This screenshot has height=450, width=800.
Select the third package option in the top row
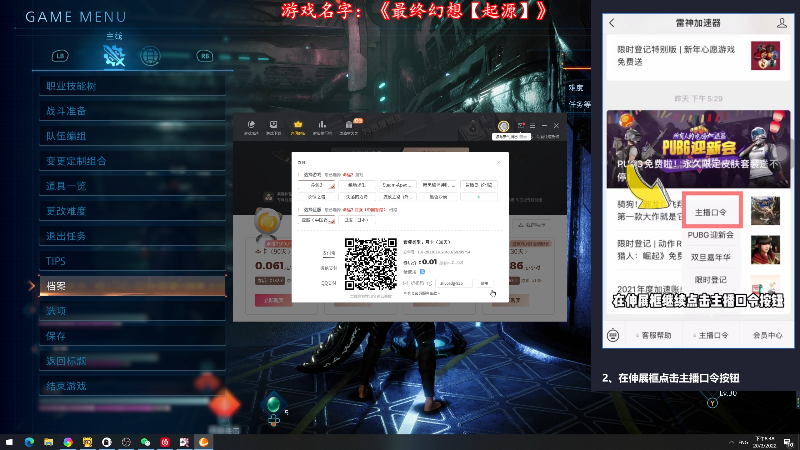point(398,185)
